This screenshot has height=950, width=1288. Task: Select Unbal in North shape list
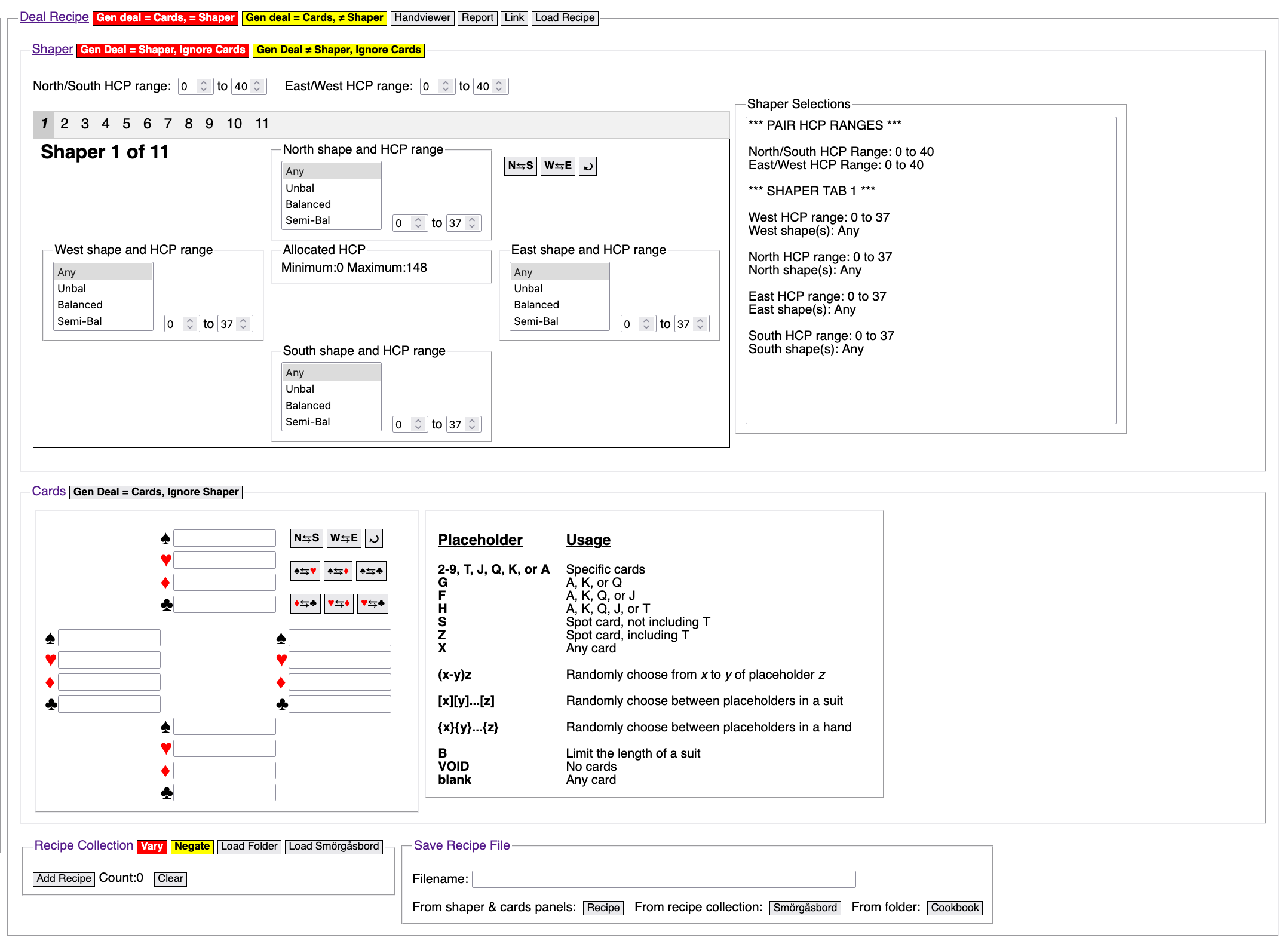[332, 188]
